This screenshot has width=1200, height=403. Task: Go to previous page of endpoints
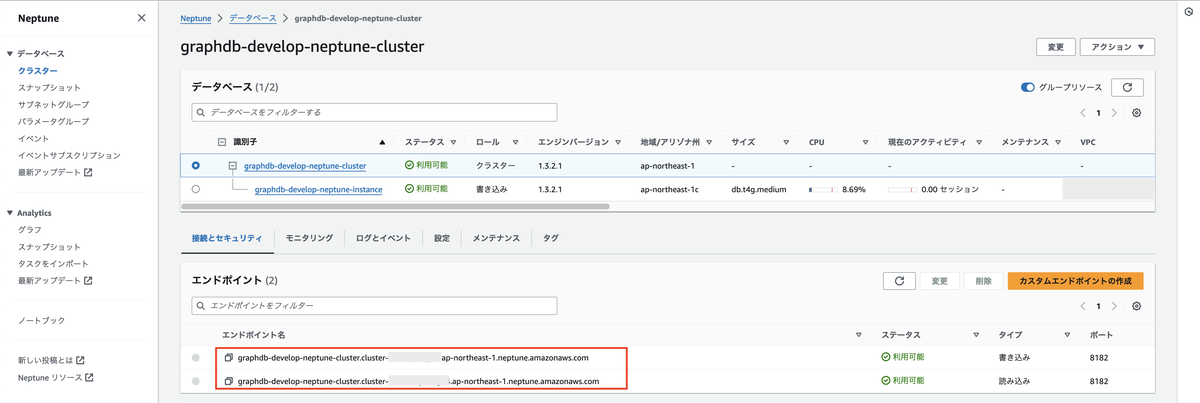(1083, 306)
